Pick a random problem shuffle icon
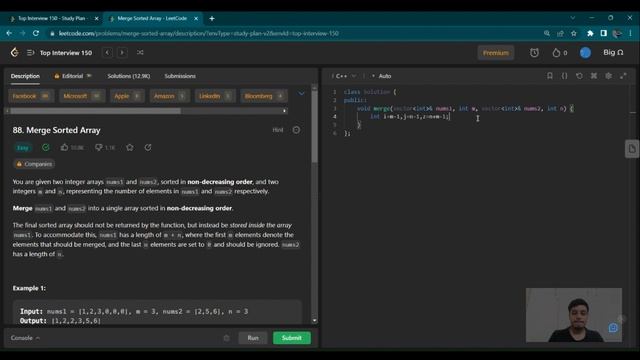Image resolution: width=640 pixels, height=360 pixels. [140, 53]
